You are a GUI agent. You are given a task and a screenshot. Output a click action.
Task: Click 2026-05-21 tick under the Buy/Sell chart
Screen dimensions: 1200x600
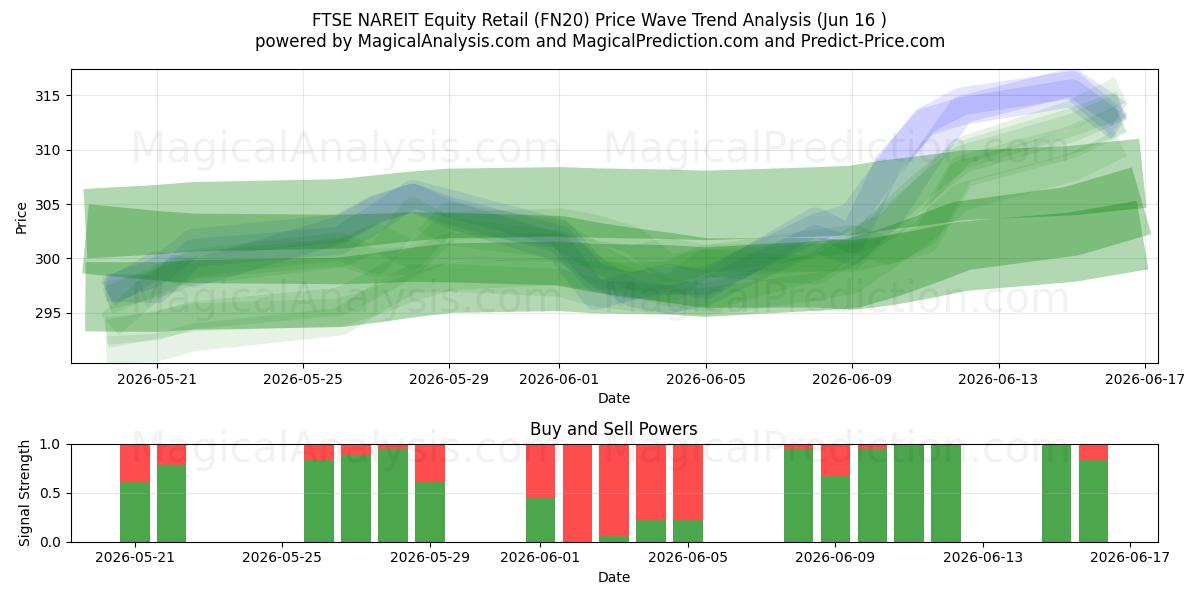(x=135, y=558)
